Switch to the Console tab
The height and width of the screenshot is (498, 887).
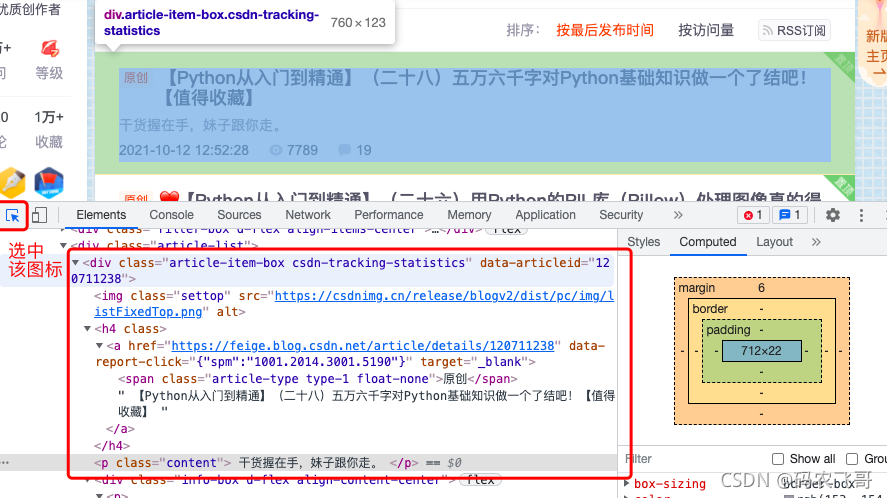point(171,215)
